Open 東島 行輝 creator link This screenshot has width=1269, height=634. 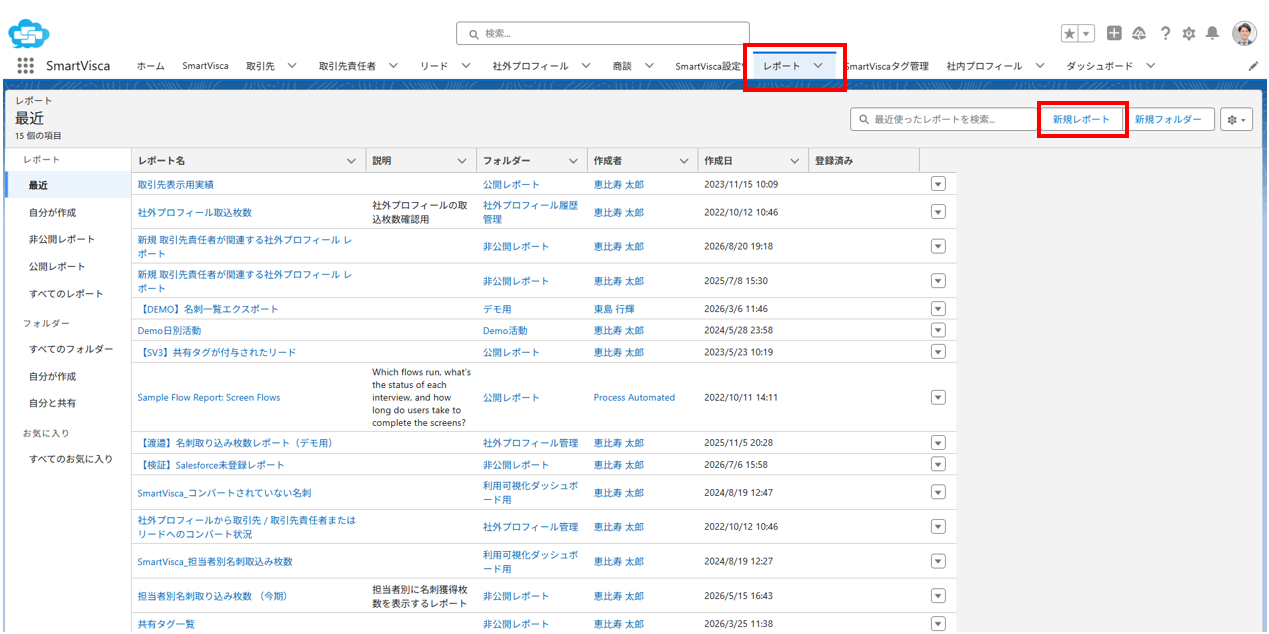[x=614, y=309]
